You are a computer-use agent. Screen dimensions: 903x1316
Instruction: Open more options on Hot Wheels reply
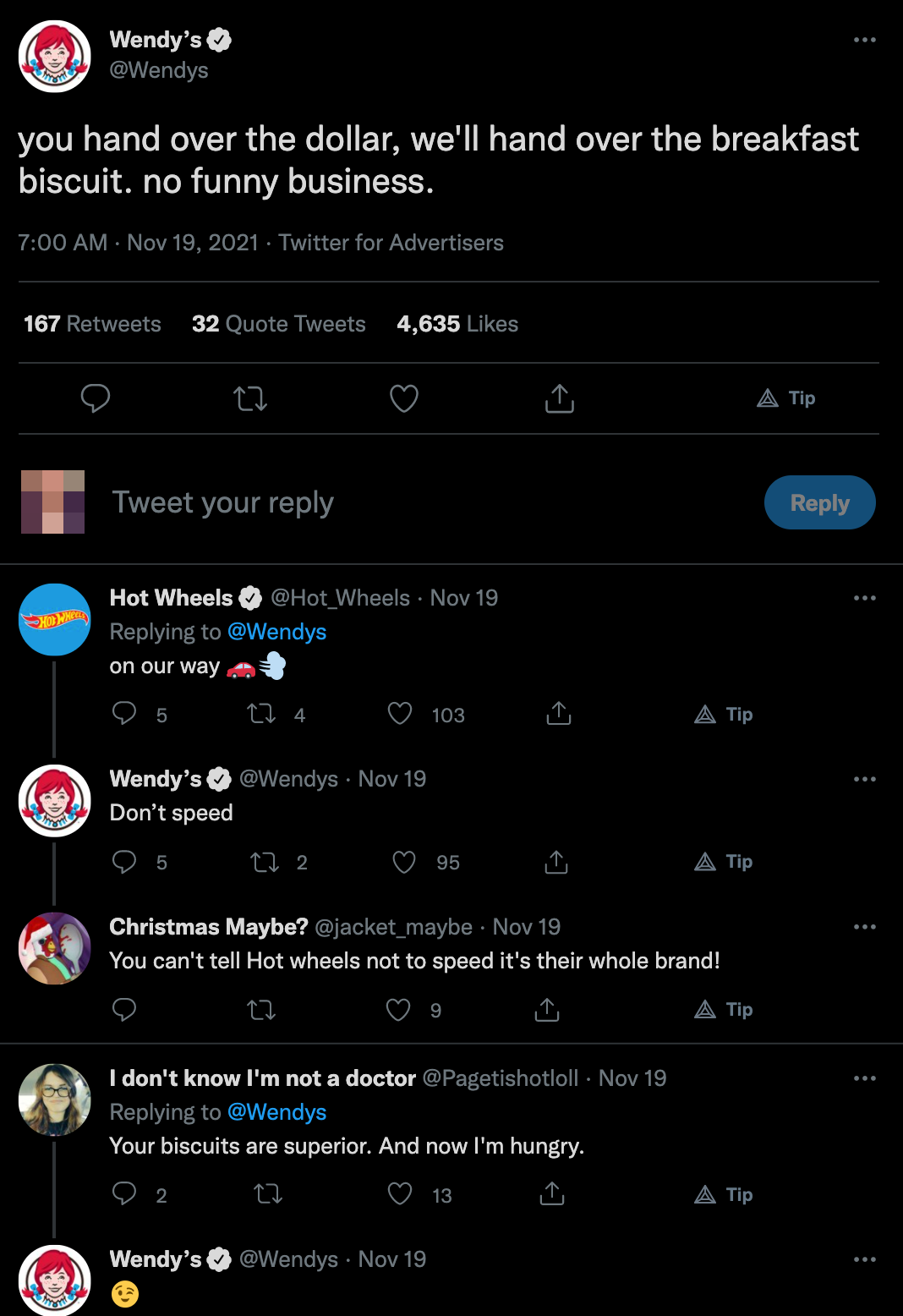(x=864, y=598)
